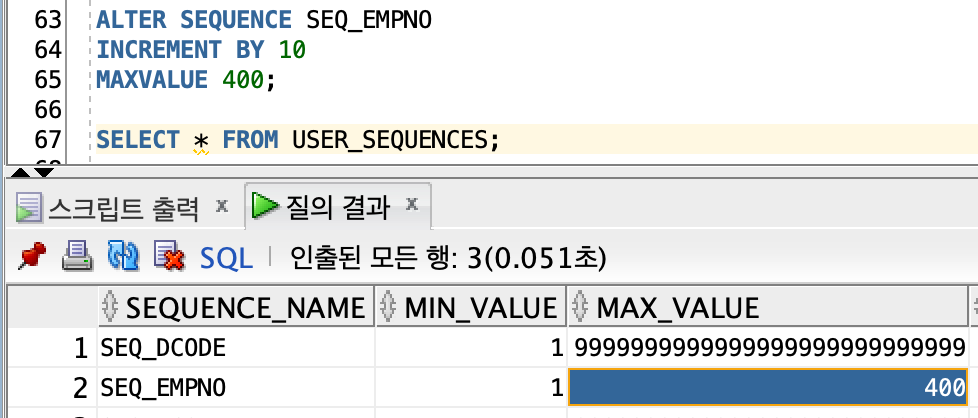Viewport: 978px width, 418px height.
Task: Click line number 66 in the gutter
Action: (x=47, y=110)
